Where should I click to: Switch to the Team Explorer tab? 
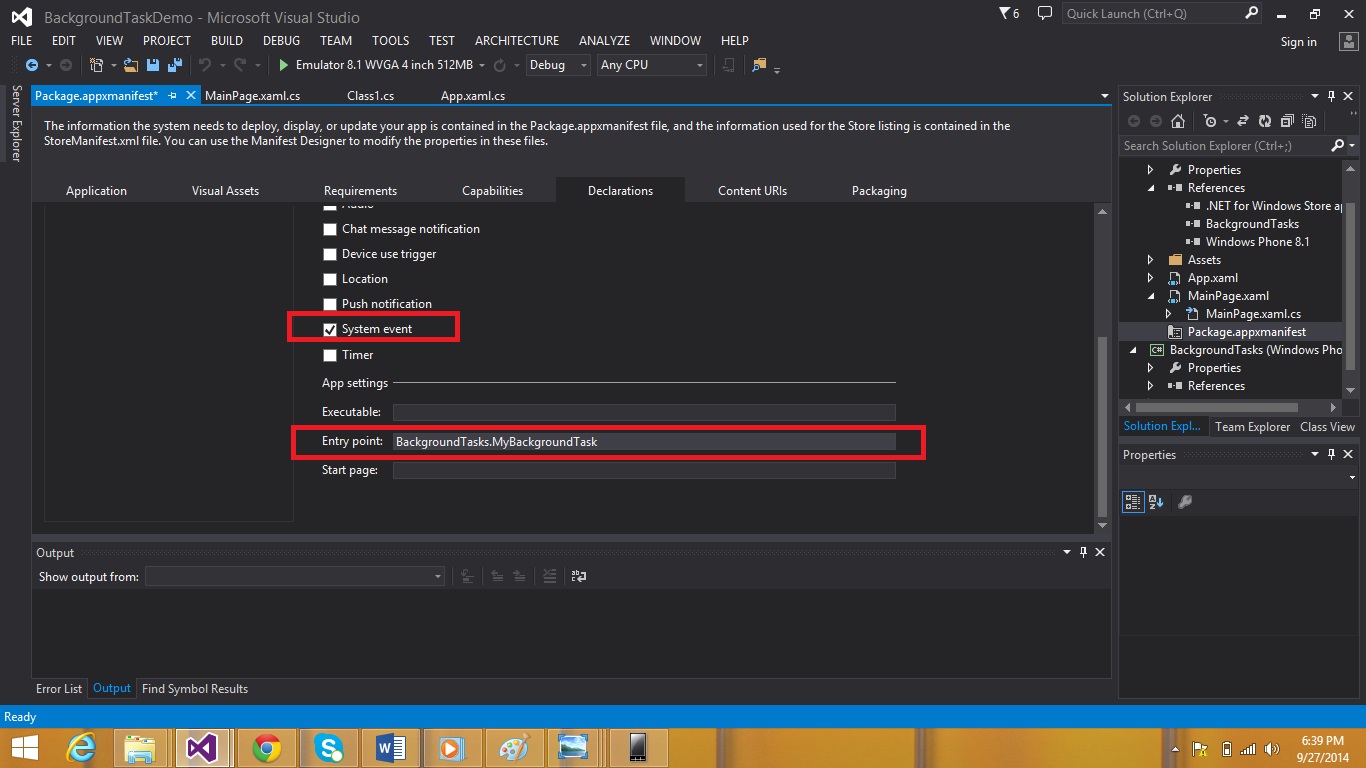coord(1252,427)
